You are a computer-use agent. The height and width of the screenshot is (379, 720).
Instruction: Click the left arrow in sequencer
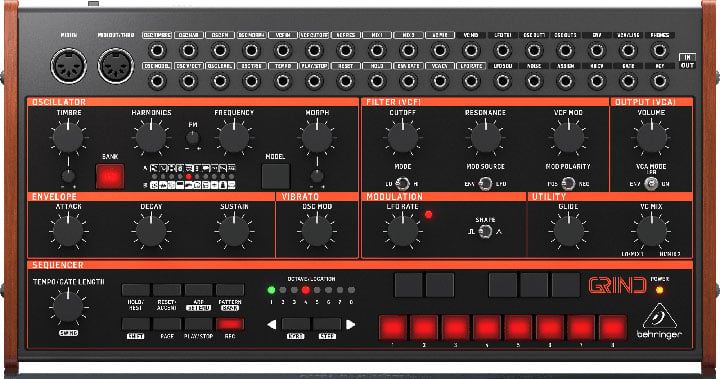(x=271, y=324)
